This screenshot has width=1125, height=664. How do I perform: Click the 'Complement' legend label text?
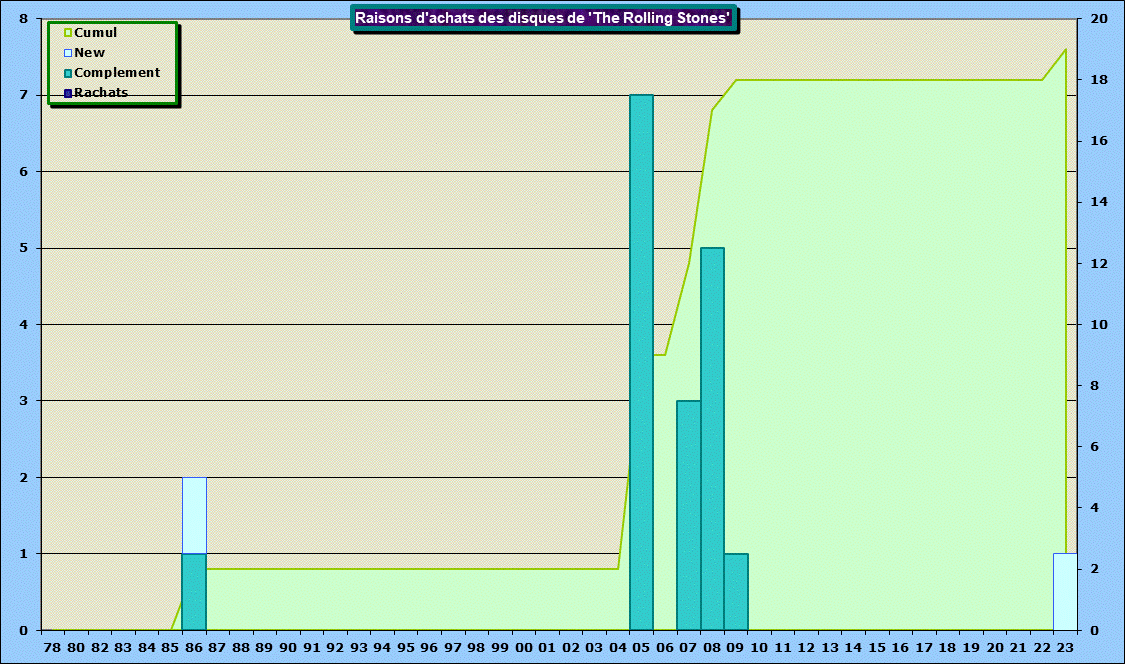pos(117,73)
